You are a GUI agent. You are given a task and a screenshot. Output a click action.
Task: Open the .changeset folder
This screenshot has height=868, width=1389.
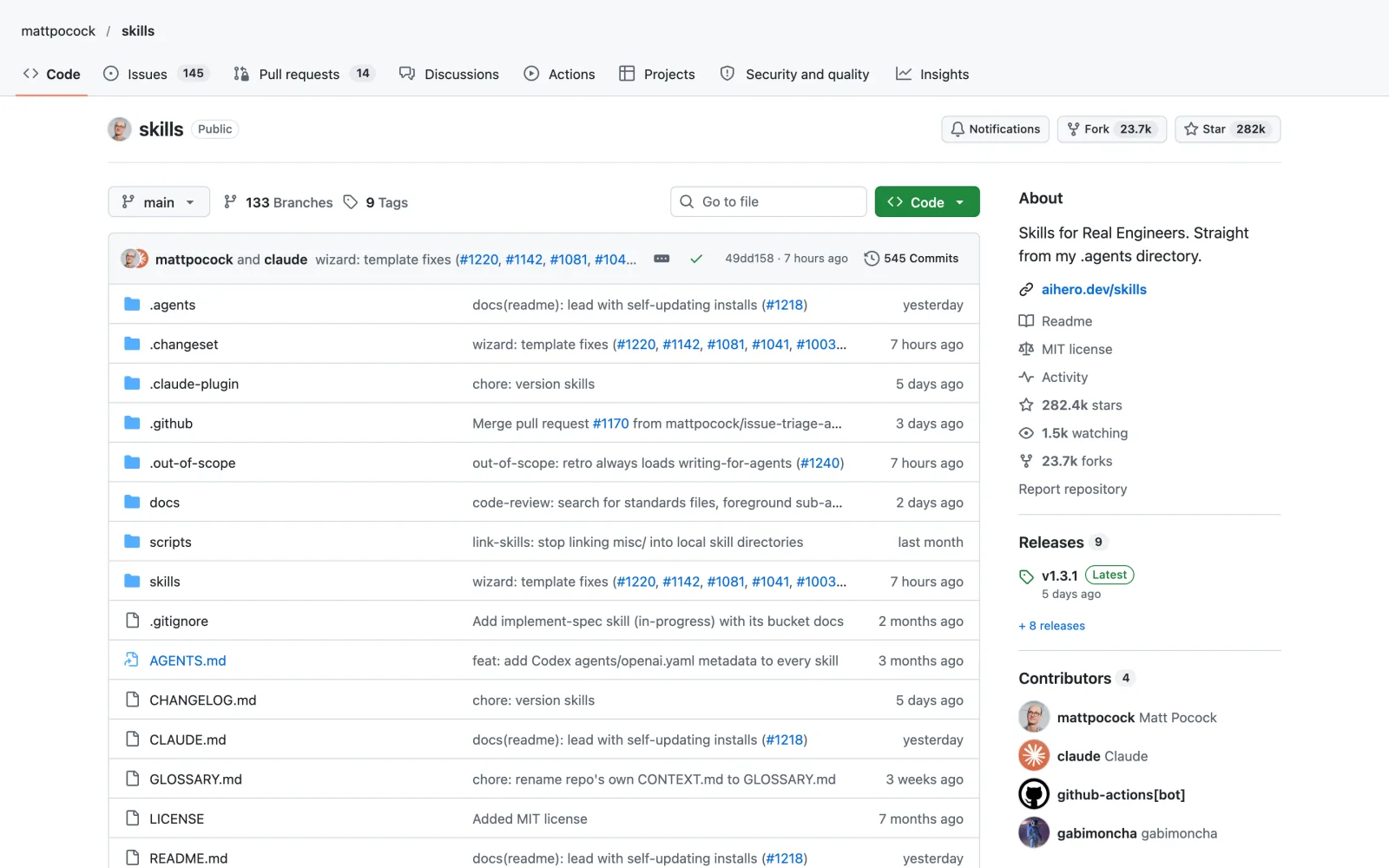pos(184,345)
